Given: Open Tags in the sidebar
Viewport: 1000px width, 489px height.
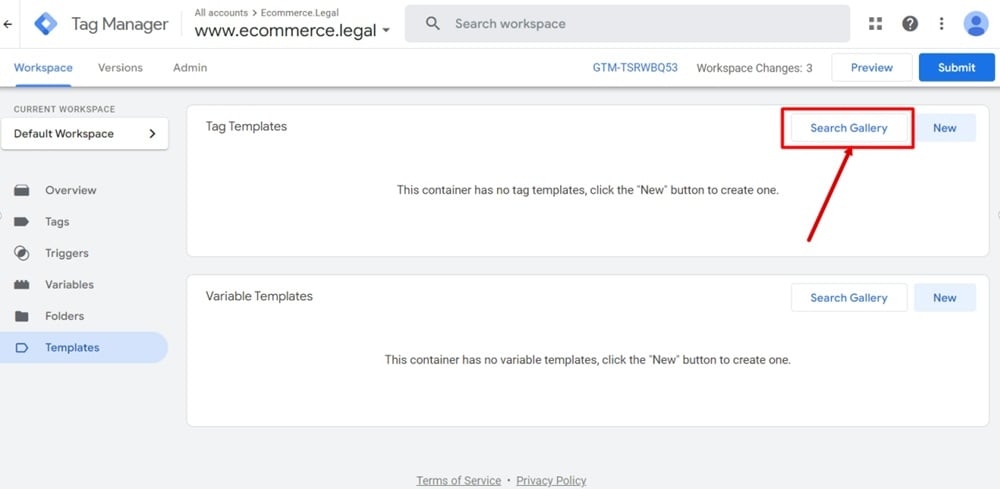Looking at the screenshot, I should coord(57,222).
